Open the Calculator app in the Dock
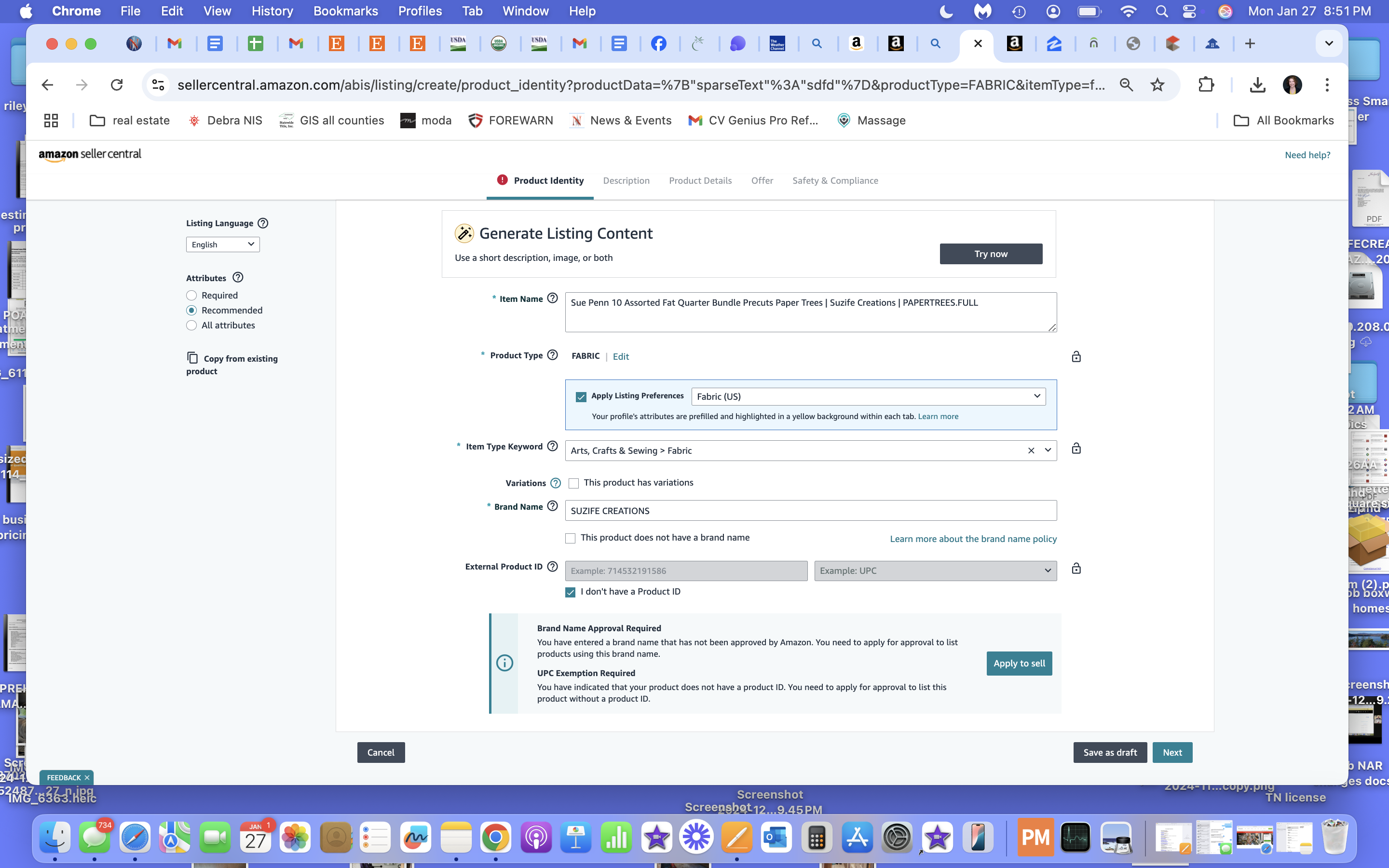Image resolution: width=1389 pixels, height=868 pixels. pyautogui.click(x=816, y=838)
